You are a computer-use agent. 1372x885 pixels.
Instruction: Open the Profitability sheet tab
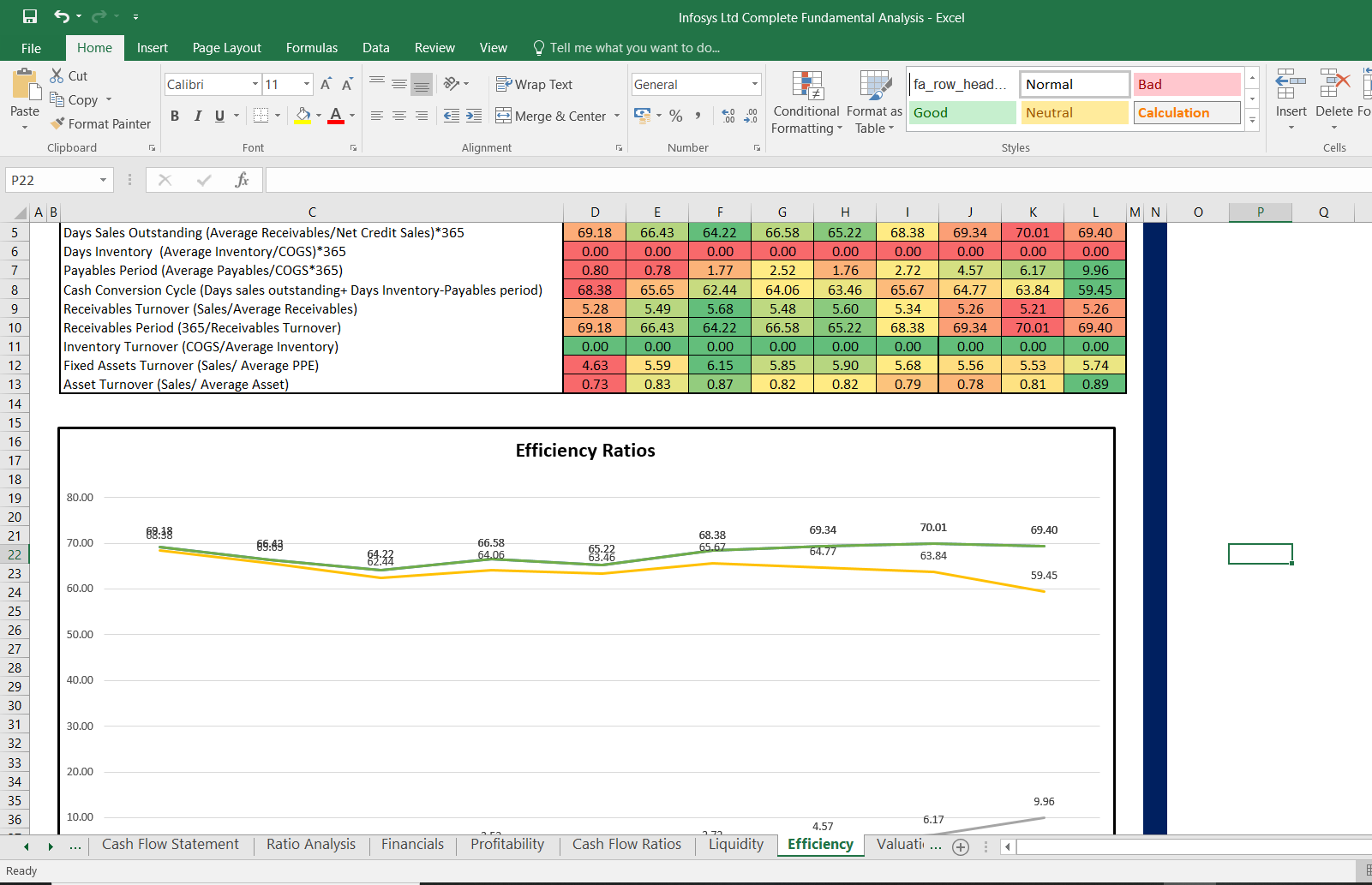pyautogui.click(x=507, y=845)
